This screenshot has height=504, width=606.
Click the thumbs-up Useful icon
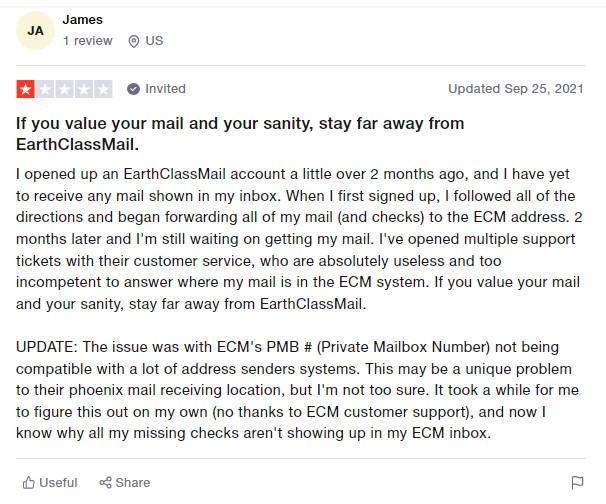tap(29, 482)
